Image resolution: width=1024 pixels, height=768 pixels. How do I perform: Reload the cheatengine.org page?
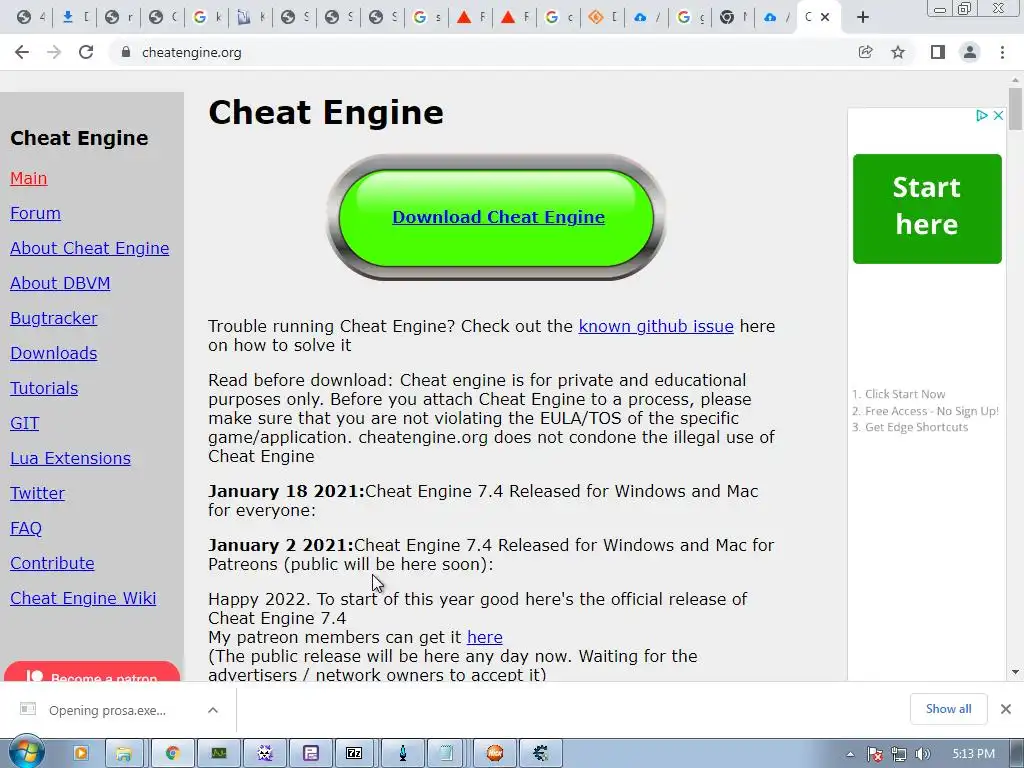coord(86,52)
